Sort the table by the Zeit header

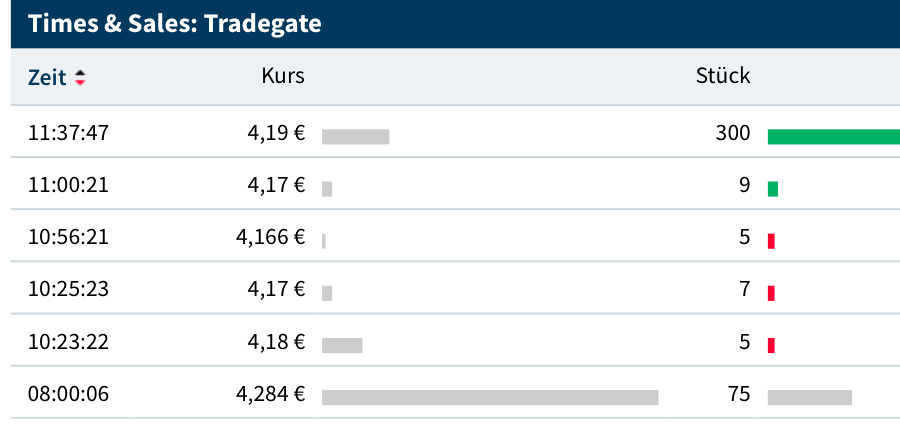pyautogui.click(x=45, y=77)
